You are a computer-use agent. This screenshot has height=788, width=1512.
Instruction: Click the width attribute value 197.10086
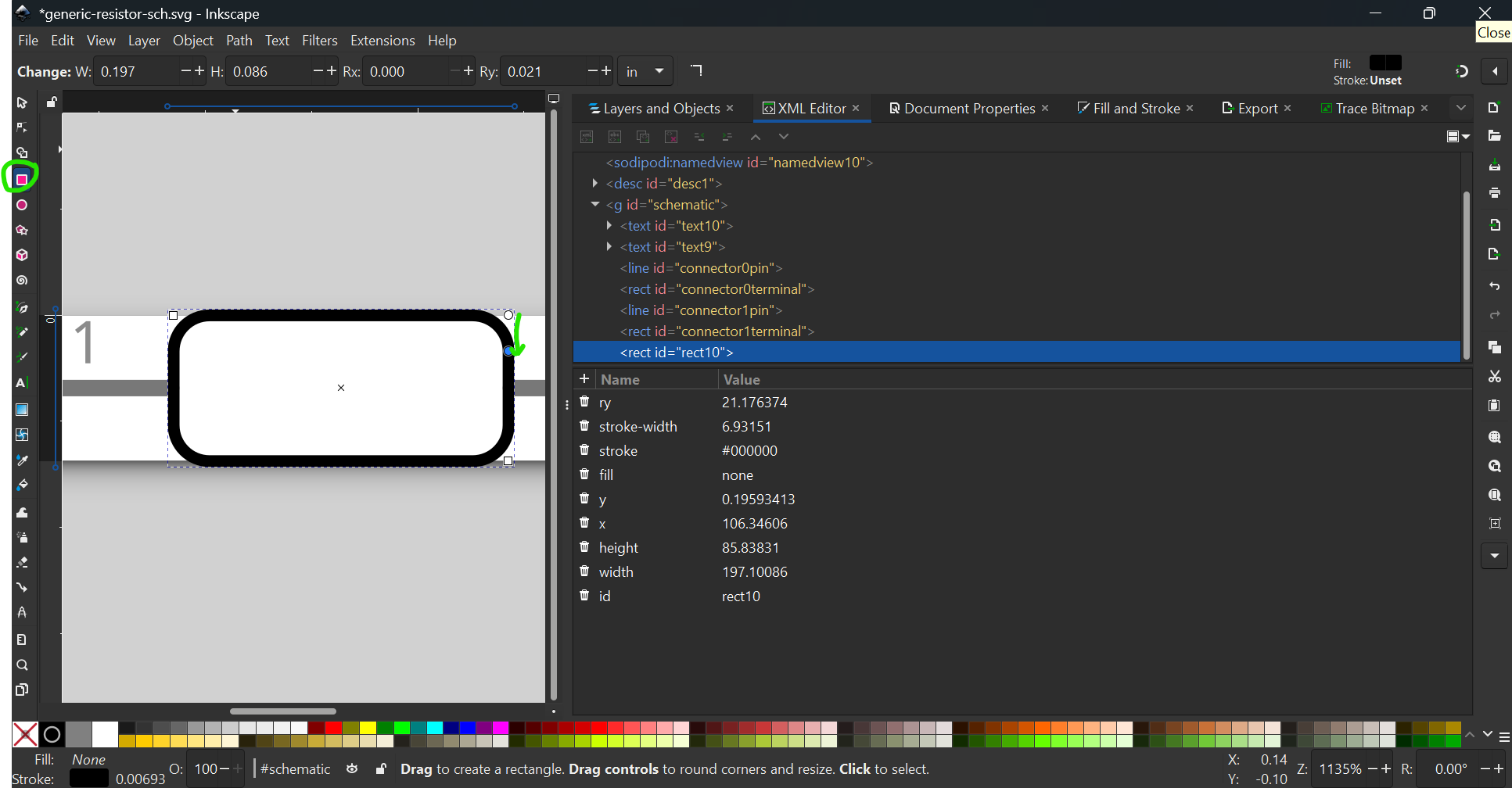754,572
